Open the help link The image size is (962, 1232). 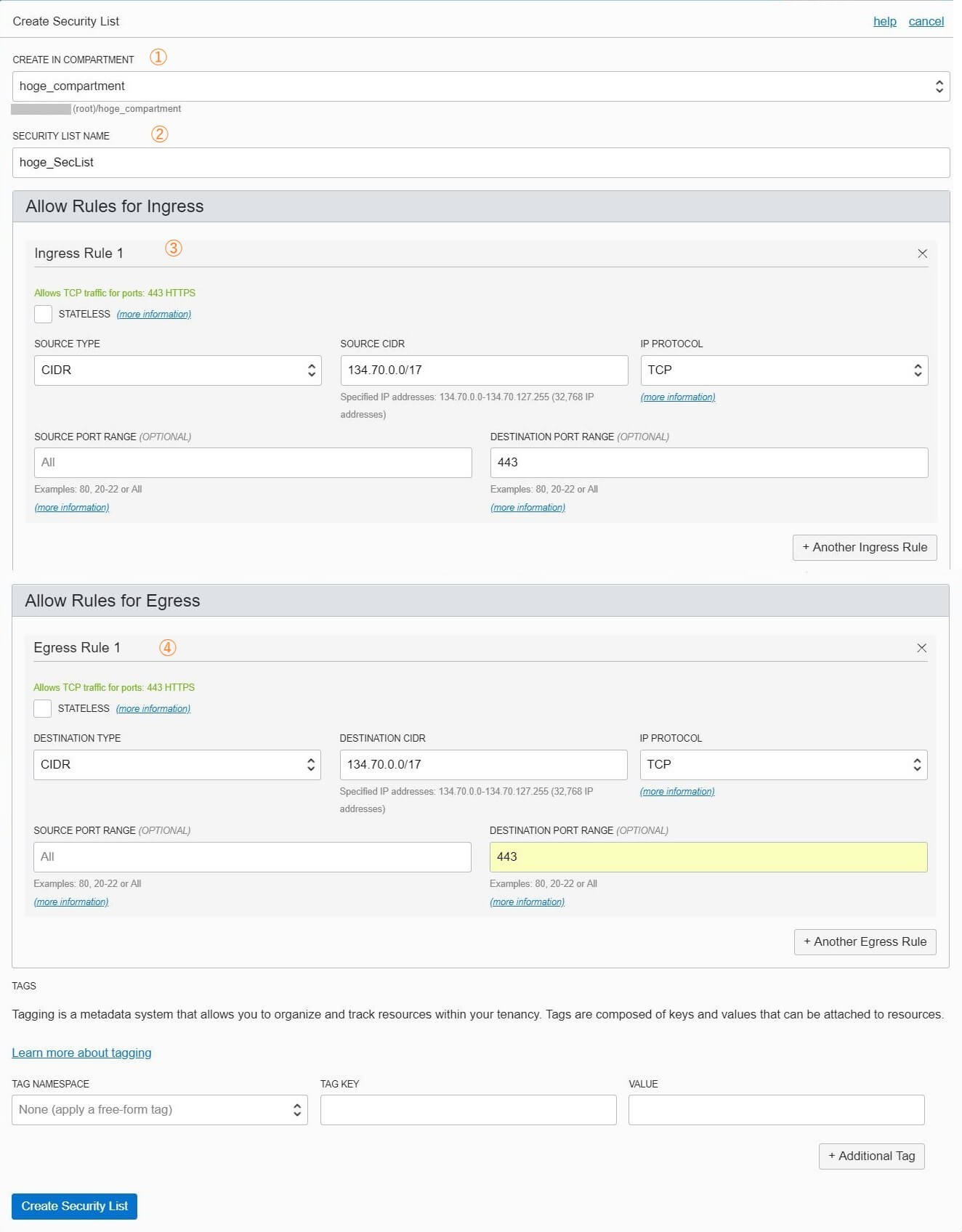[x=884, y=21]
